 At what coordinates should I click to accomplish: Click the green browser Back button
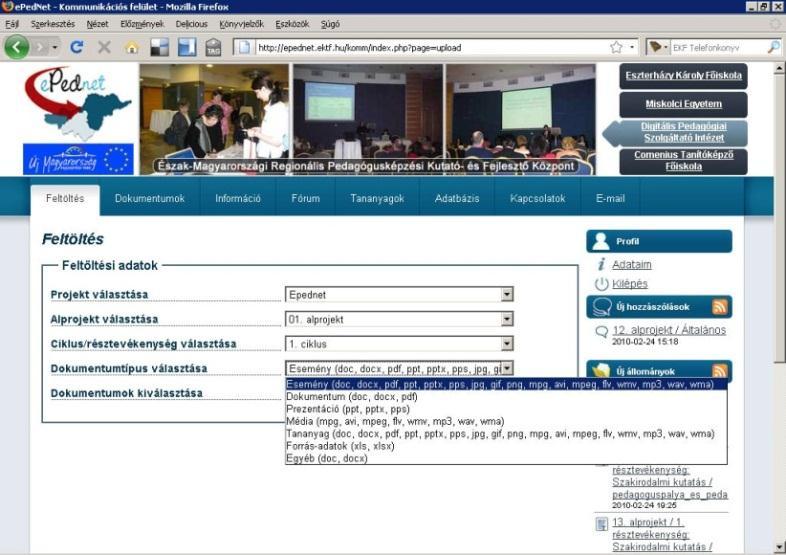pos(17,47)
